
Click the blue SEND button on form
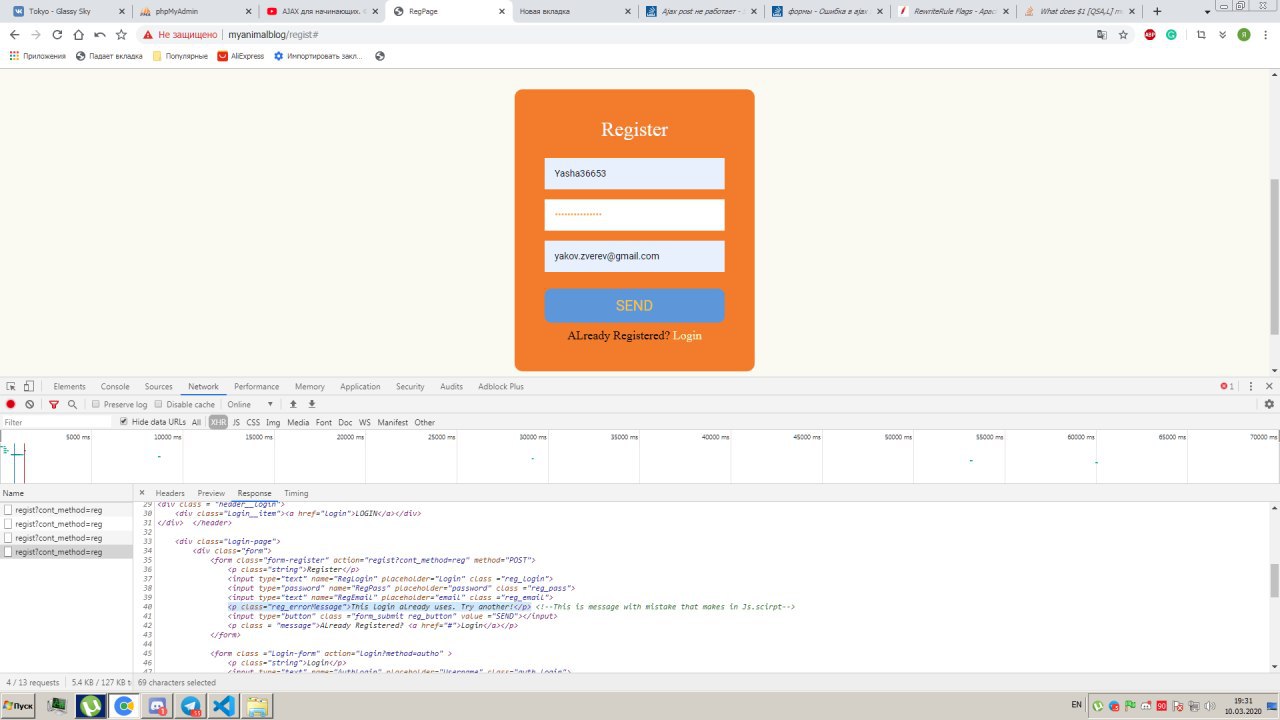click(634, 306)
